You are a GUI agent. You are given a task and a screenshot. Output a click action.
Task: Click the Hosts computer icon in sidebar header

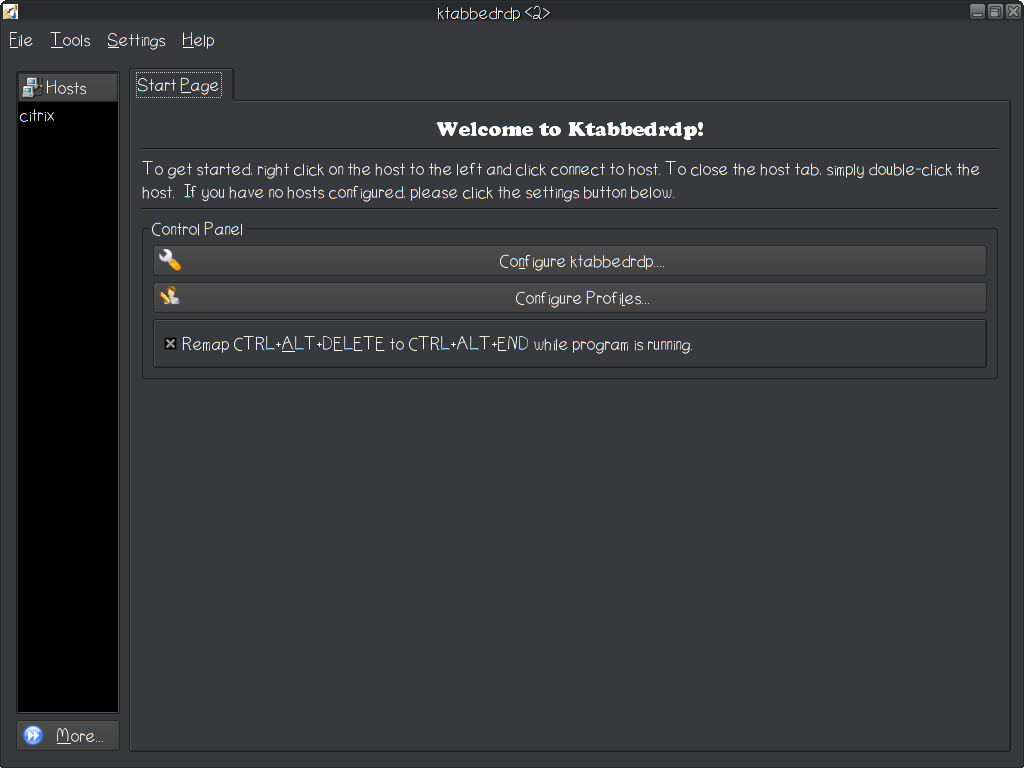point(31,88)
